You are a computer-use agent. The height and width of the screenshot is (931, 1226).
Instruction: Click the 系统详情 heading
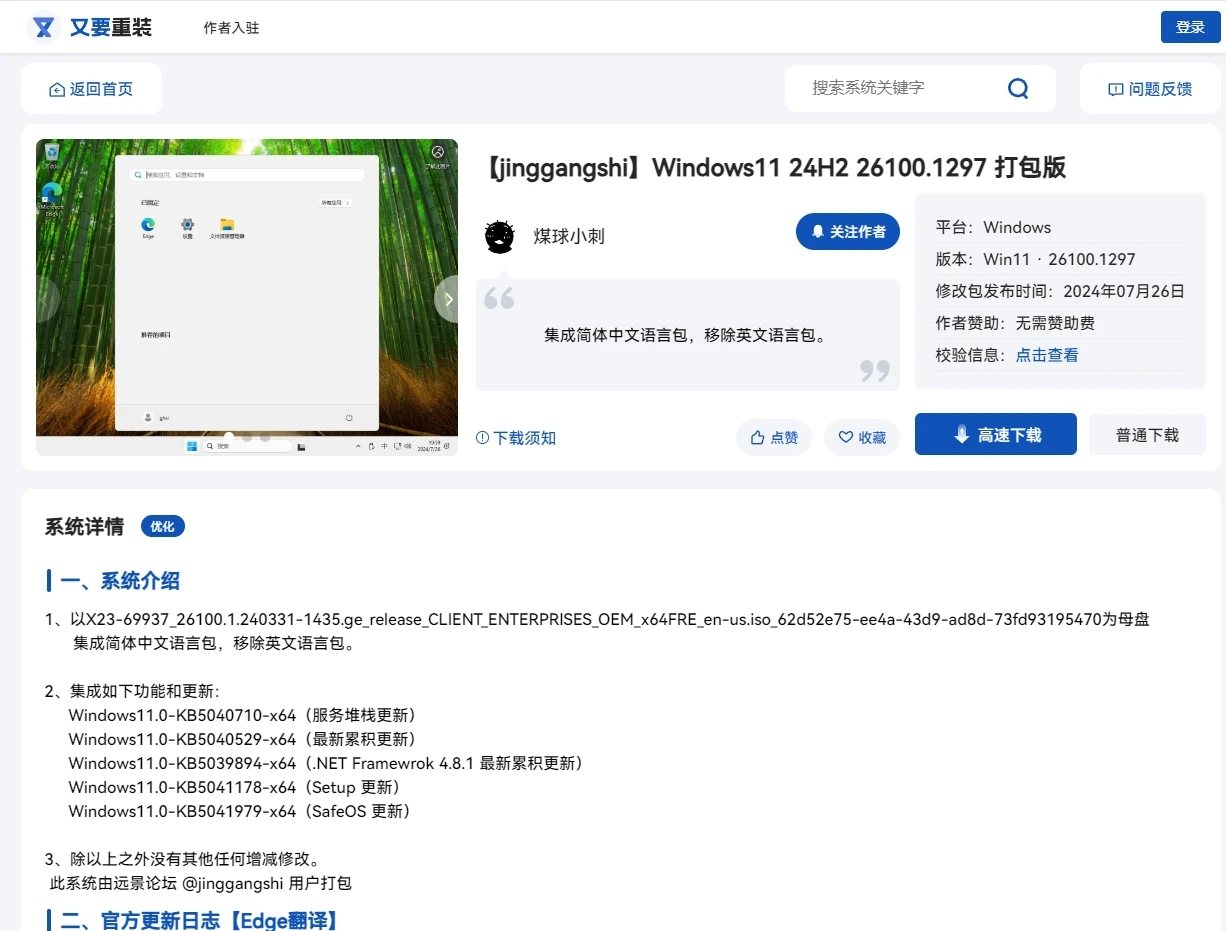[x=84, y=527]
